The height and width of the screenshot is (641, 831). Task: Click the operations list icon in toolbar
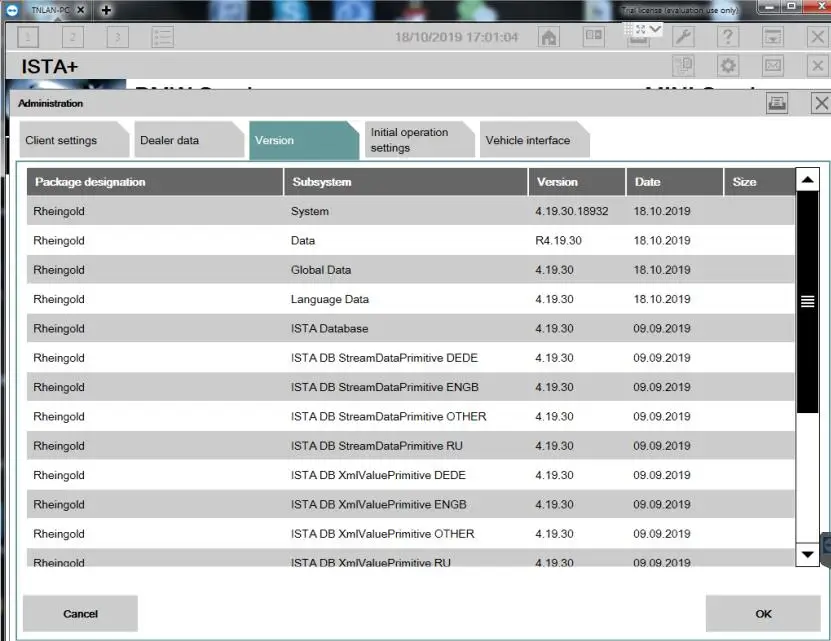coord(162,37)
